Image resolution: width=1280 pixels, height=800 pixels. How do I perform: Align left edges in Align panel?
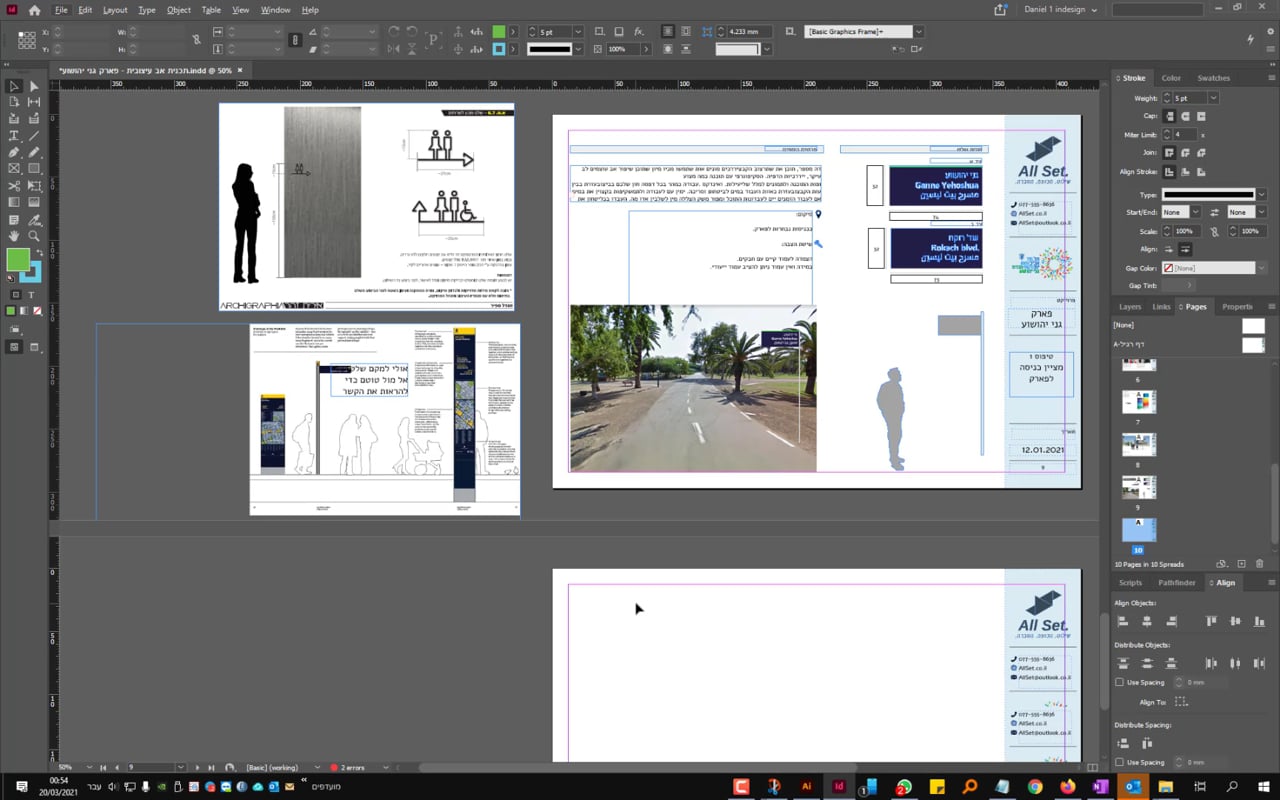click(x=1122, y=621)
